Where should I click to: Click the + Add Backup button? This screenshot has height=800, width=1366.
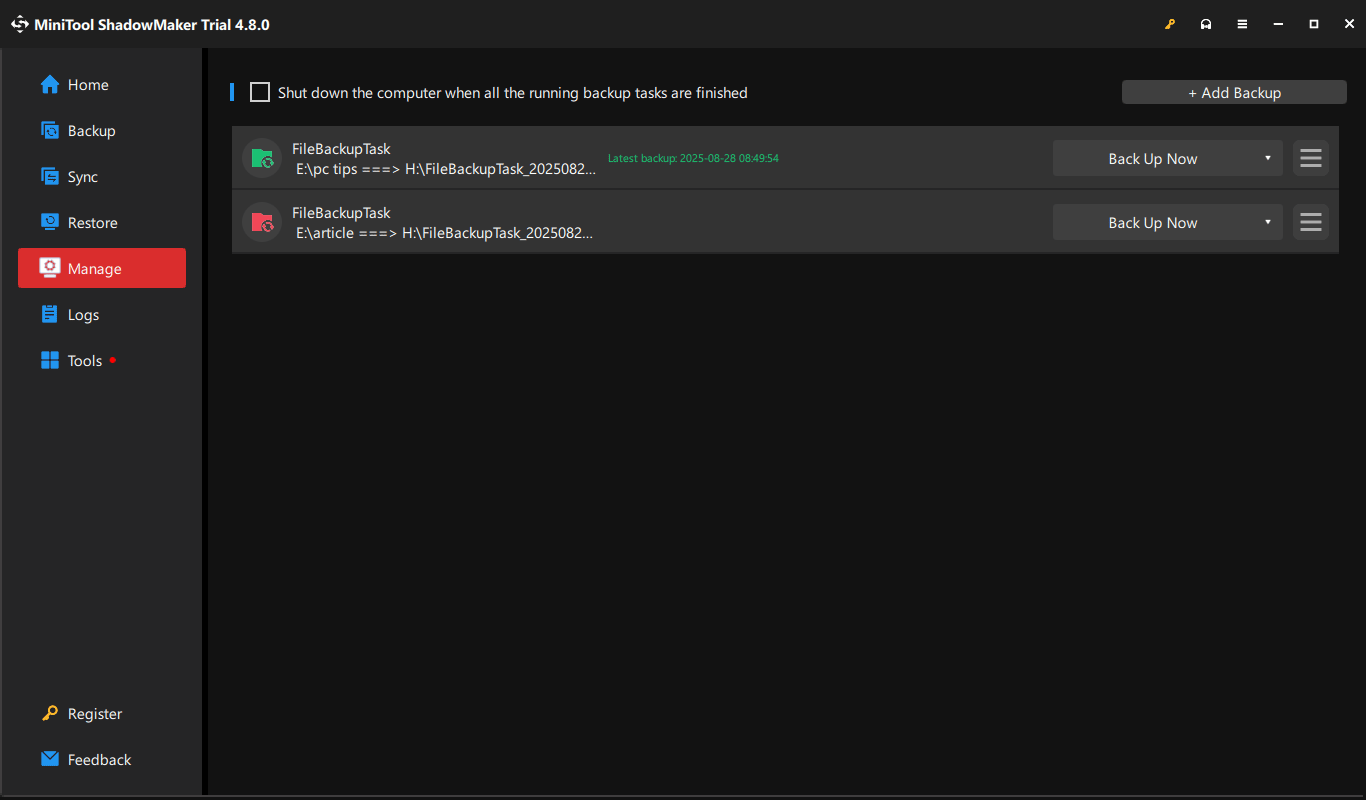[1234, 93]
